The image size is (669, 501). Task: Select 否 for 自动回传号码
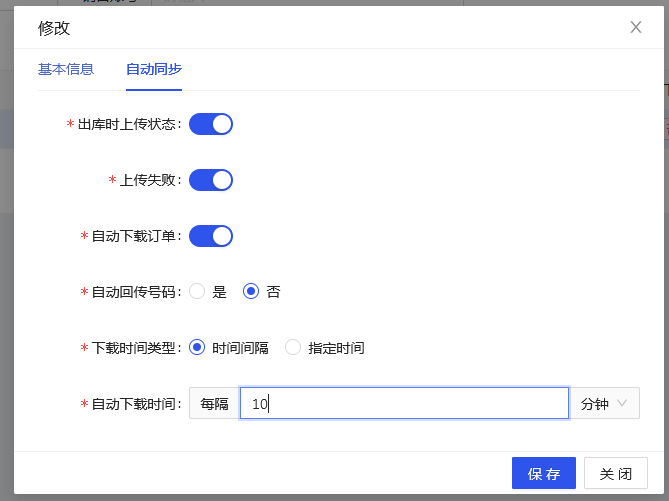(251, 292)
